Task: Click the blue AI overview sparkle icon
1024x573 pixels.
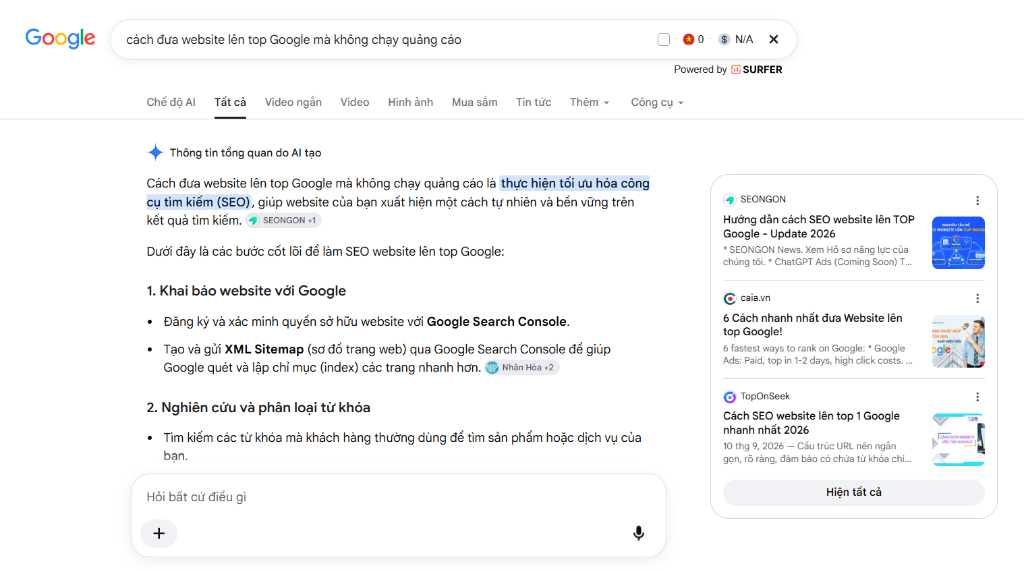Action: 155,153
